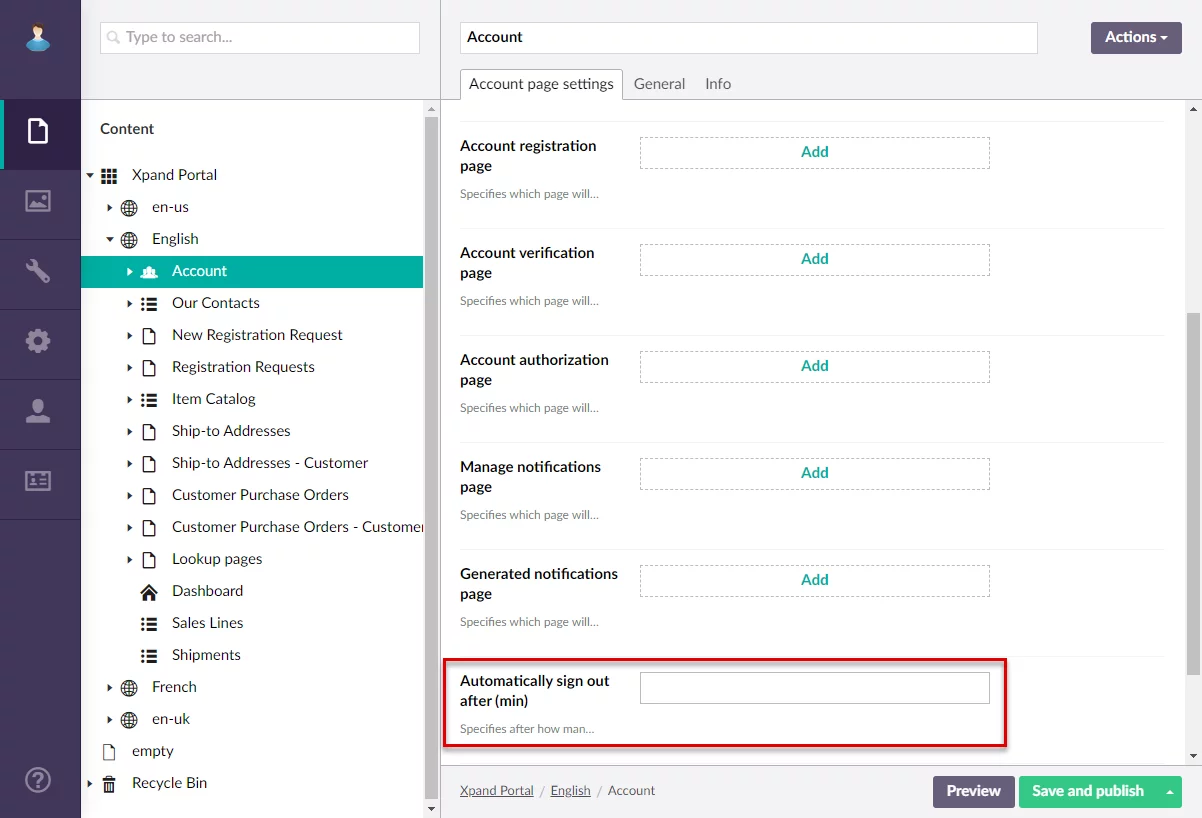Collapse the English language node
This screenshot has width=1202, height=818.
110,240
